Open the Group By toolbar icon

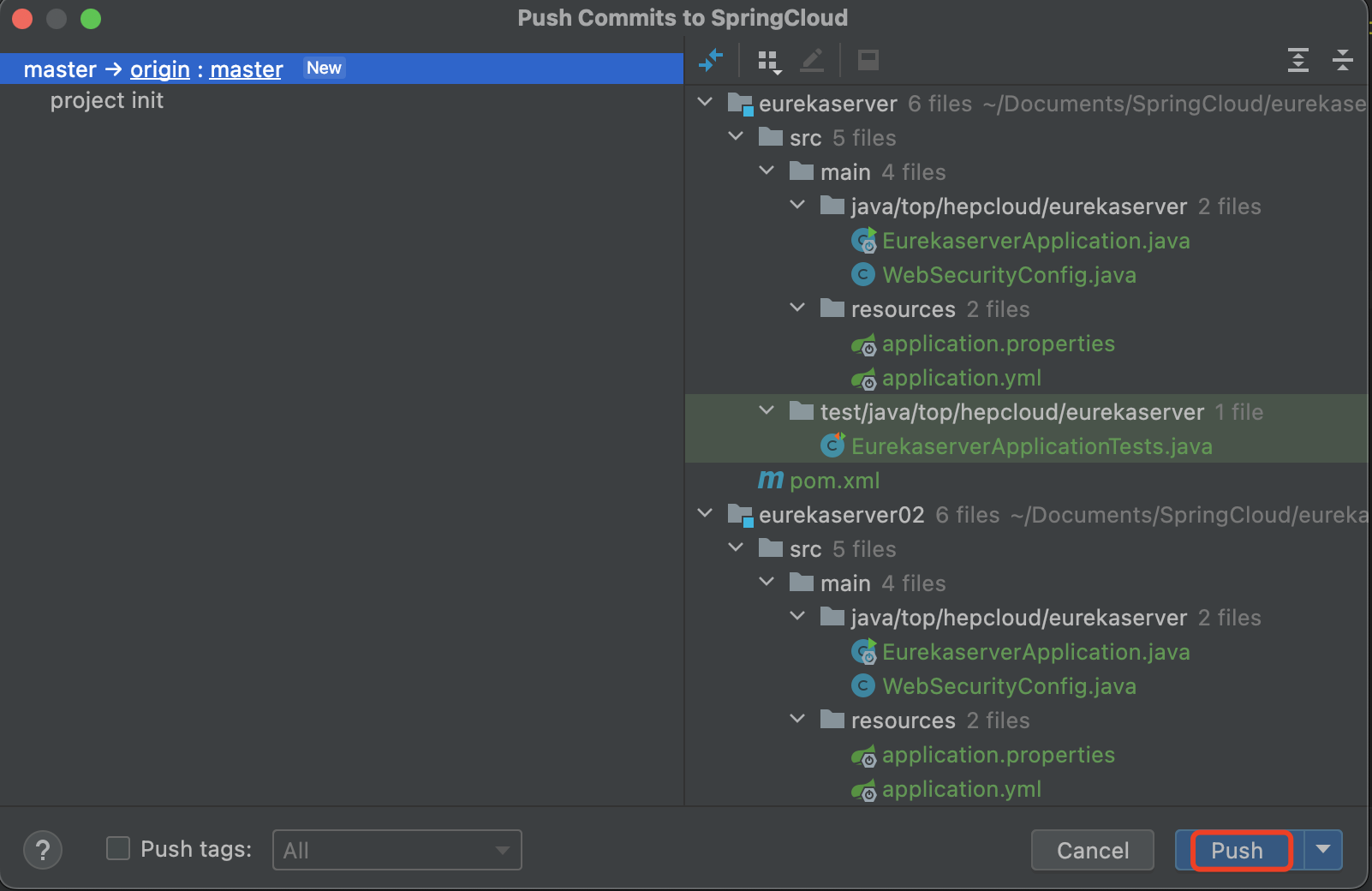[x=768, y=61]
